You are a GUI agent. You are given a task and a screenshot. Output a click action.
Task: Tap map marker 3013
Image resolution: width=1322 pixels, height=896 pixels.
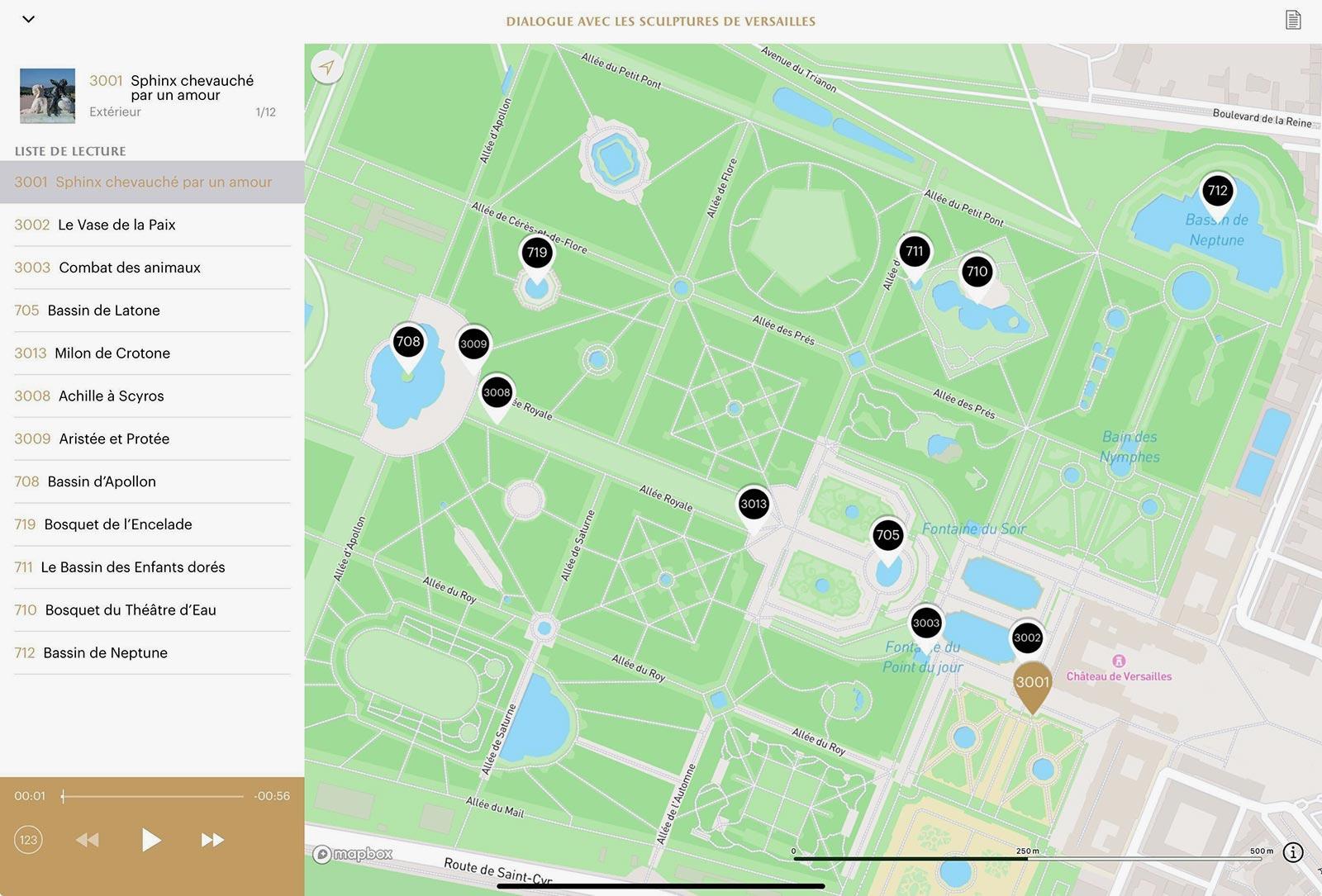click(754, 504)
